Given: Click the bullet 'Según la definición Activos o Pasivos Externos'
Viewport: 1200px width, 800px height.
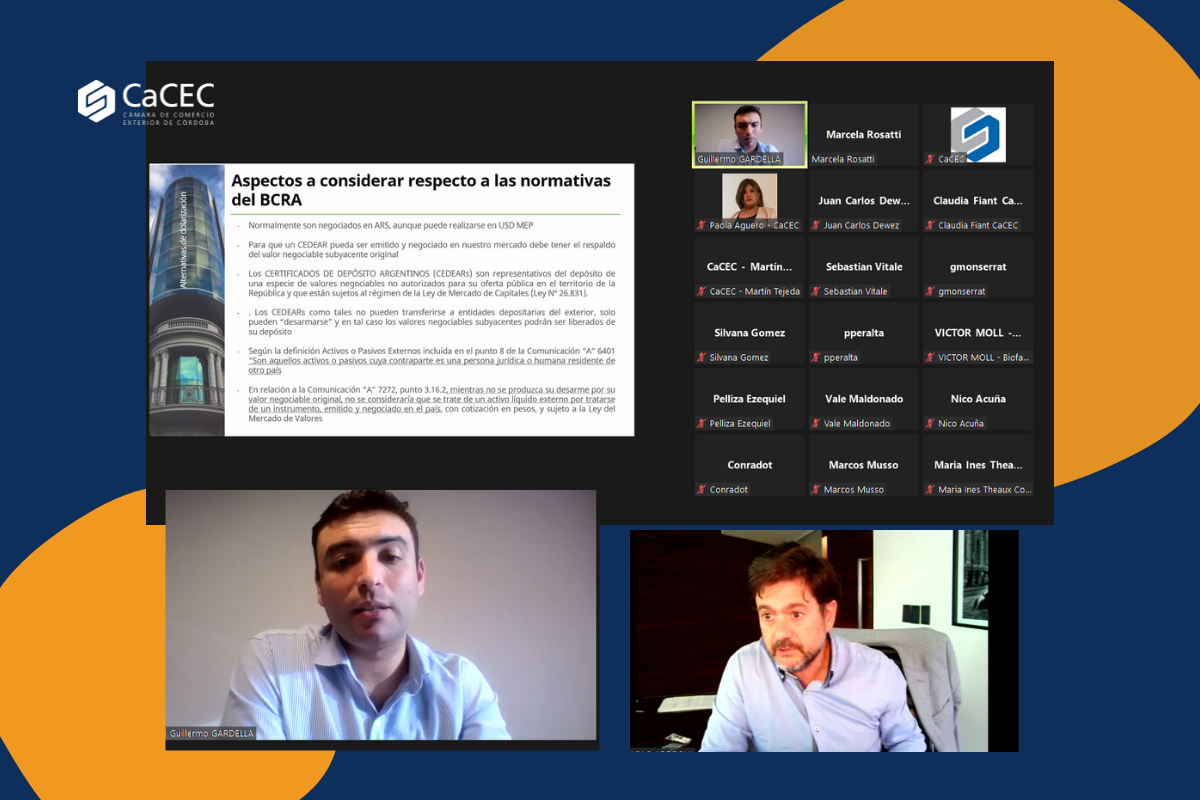Looking at the screenshot, I should (x=432, y=361).
